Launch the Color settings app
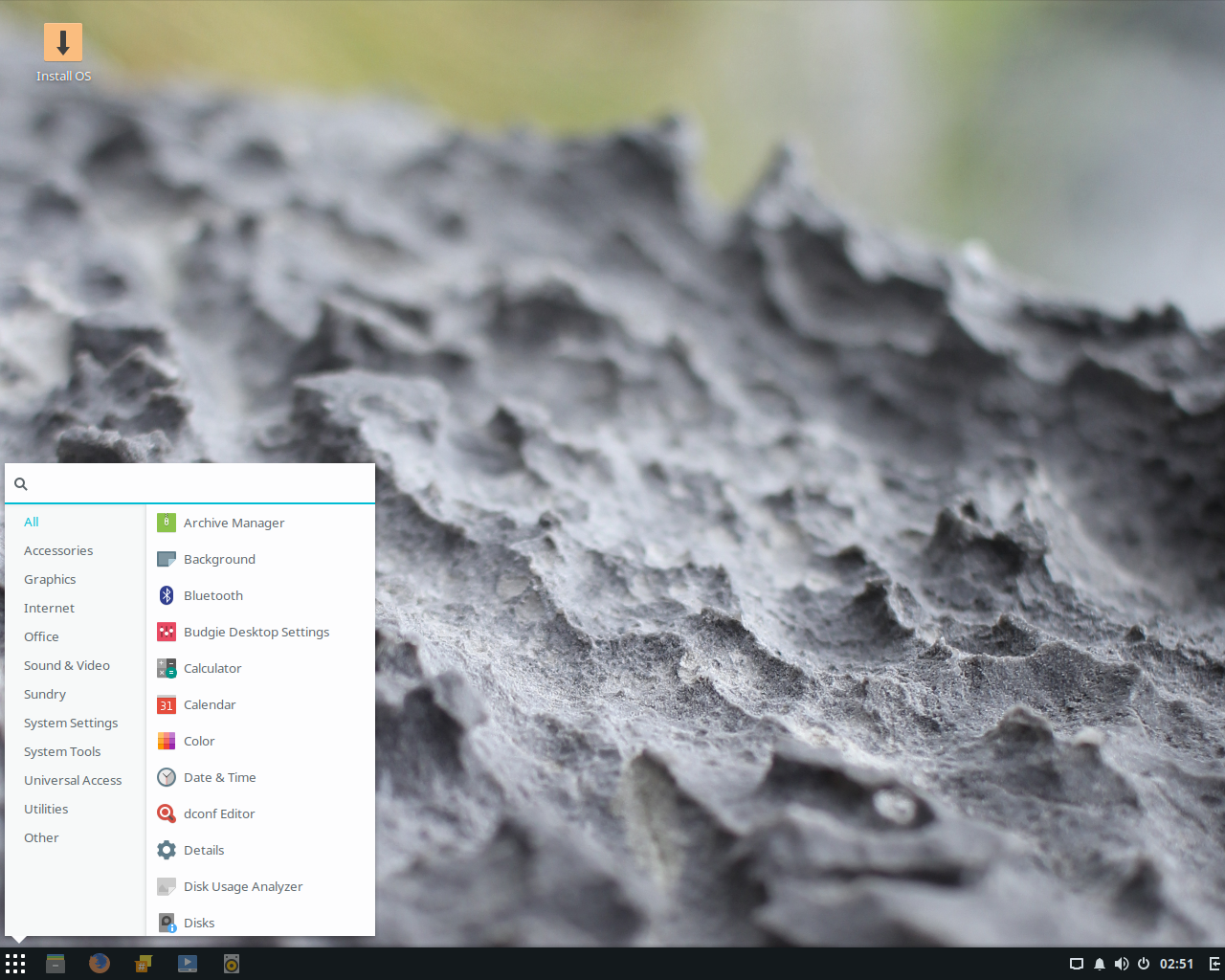 [260, 741]
